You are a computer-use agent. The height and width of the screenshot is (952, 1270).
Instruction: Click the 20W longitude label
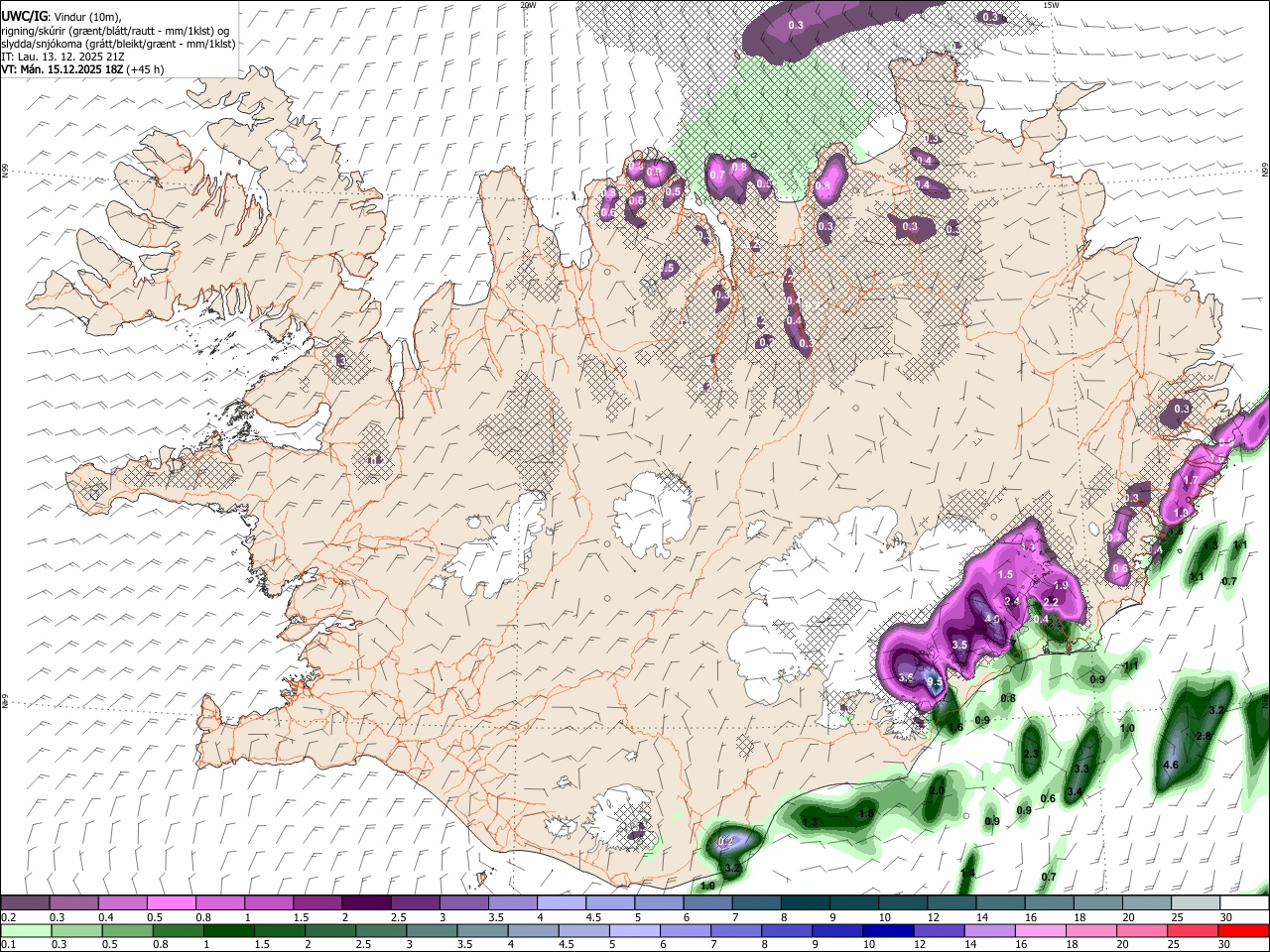coord(528,5)
